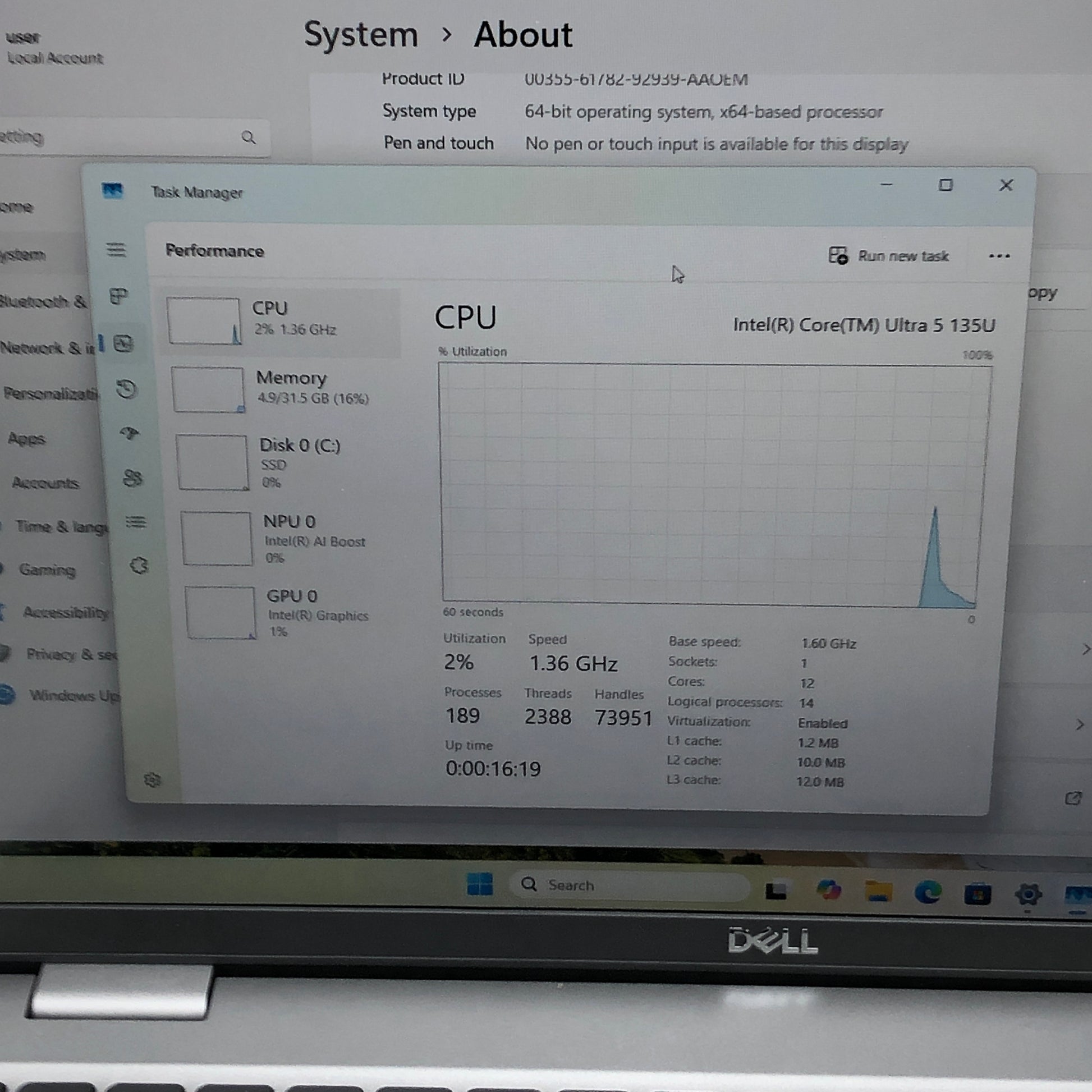The image size is (1092, 1092).
Task: Open Windows Update in Settings sidebar
Action: (x=74, y=695)
